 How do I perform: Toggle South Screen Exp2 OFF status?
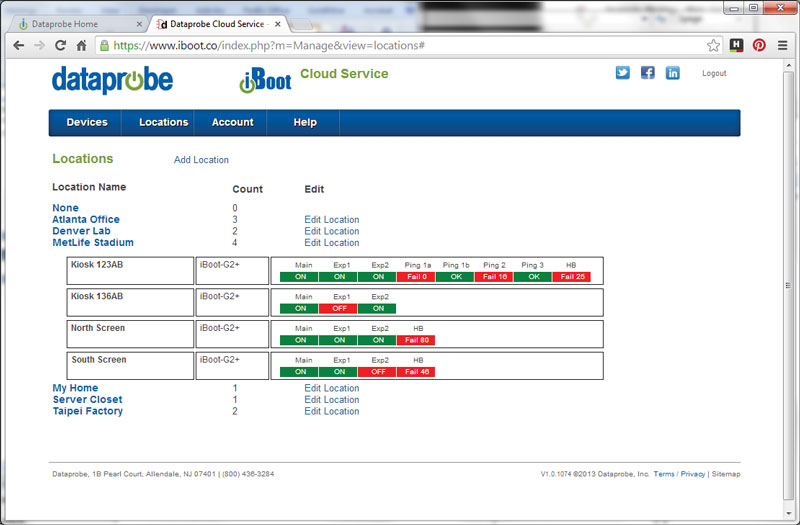(378, 372)
